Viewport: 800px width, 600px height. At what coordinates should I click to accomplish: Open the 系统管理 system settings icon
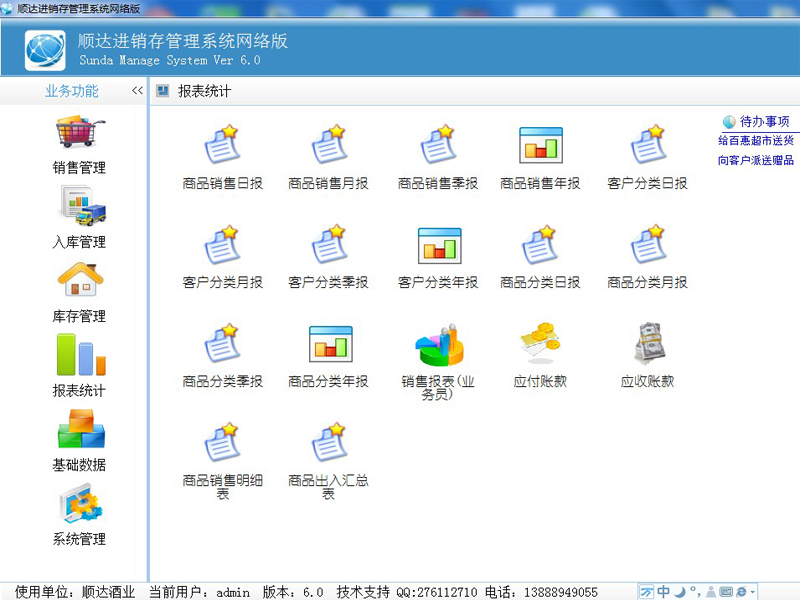click(x=80, y=504)
